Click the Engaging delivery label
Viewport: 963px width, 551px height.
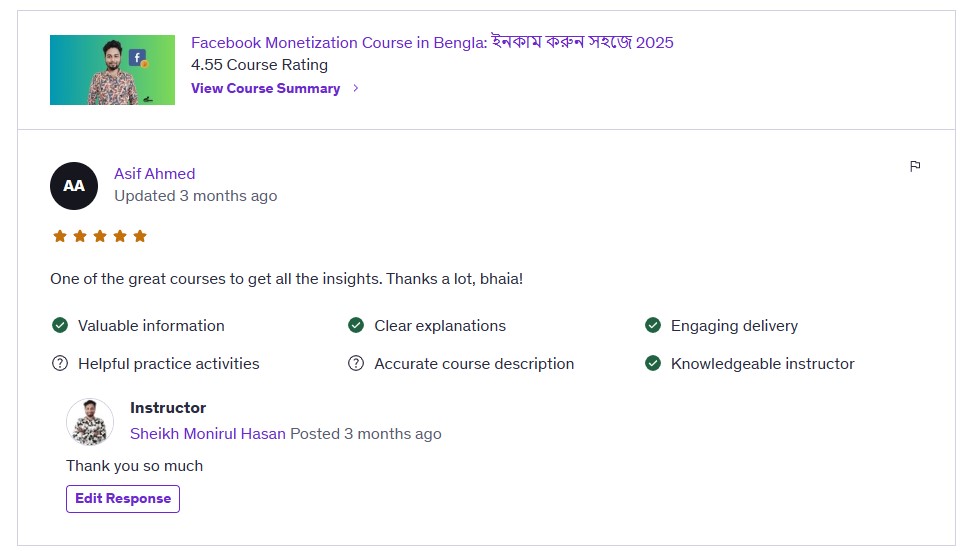[x=734, y=326]
